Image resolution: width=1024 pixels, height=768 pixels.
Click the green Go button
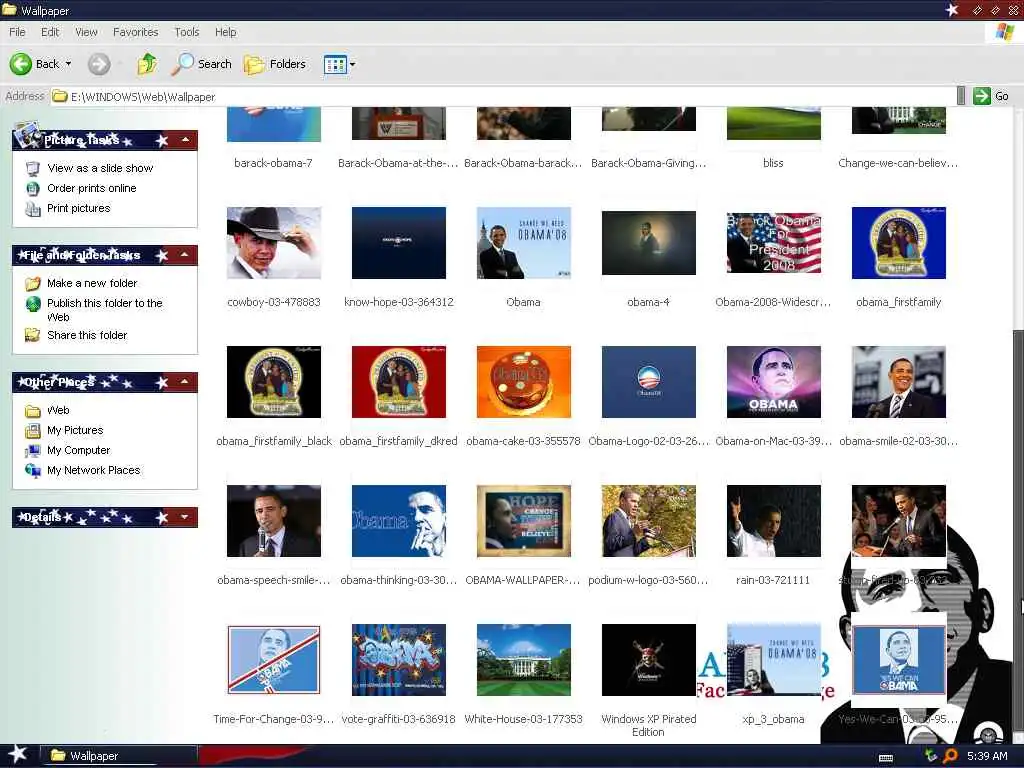point(991,96)
